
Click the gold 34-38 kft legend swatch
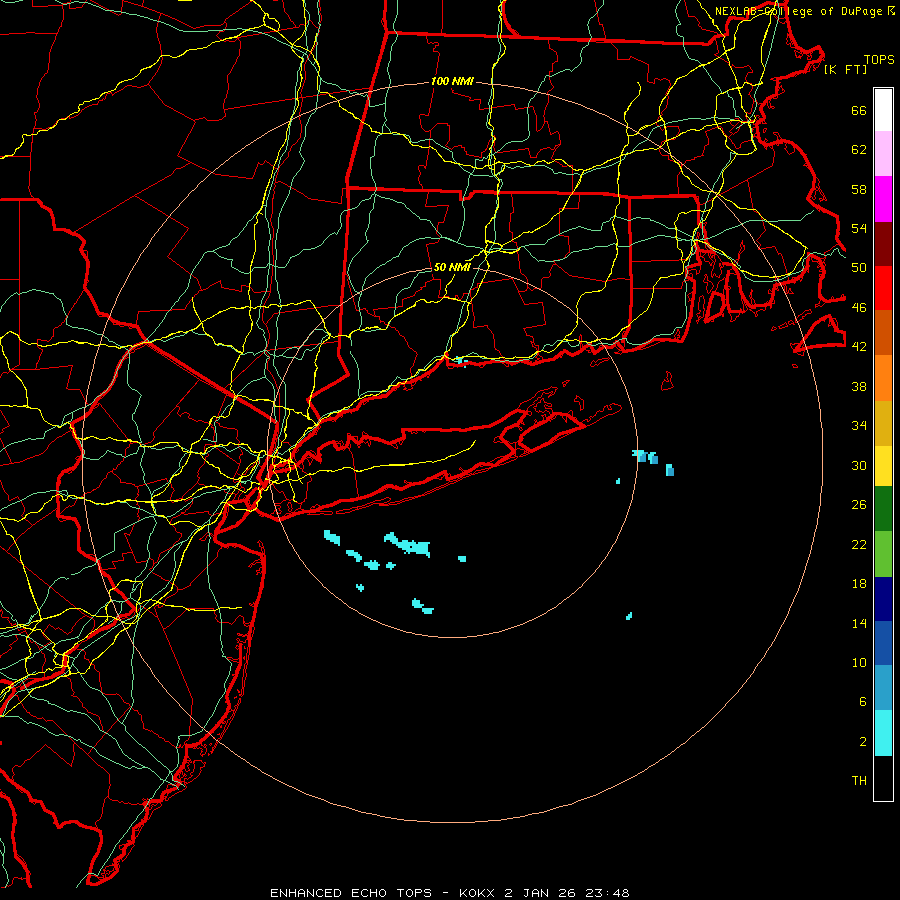click(x=883, y=423)
